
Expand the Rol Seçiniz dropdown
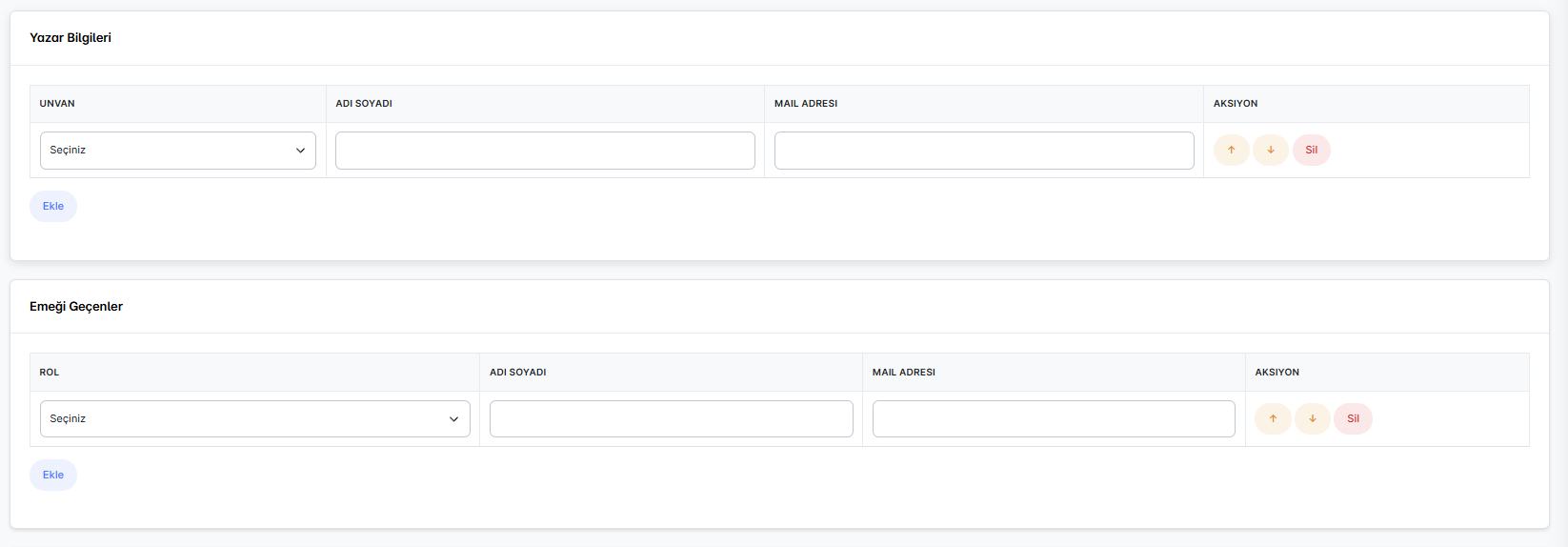pyautogui.click(x=254, y=419)
